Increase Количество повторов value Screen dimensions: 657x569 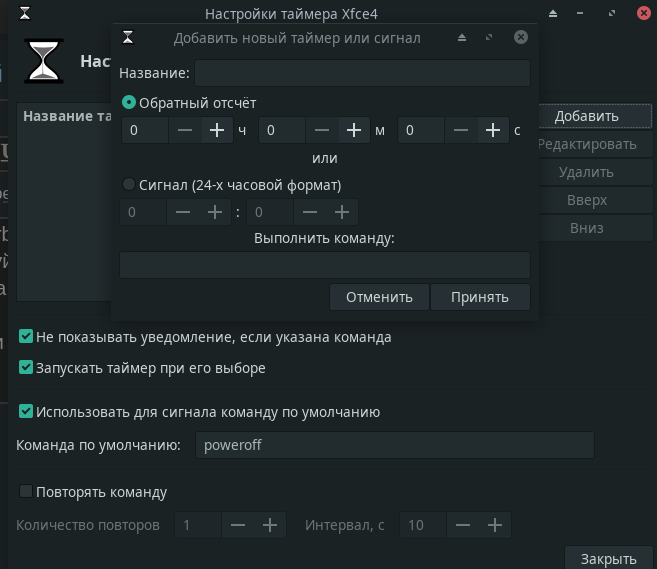point(270,525)
